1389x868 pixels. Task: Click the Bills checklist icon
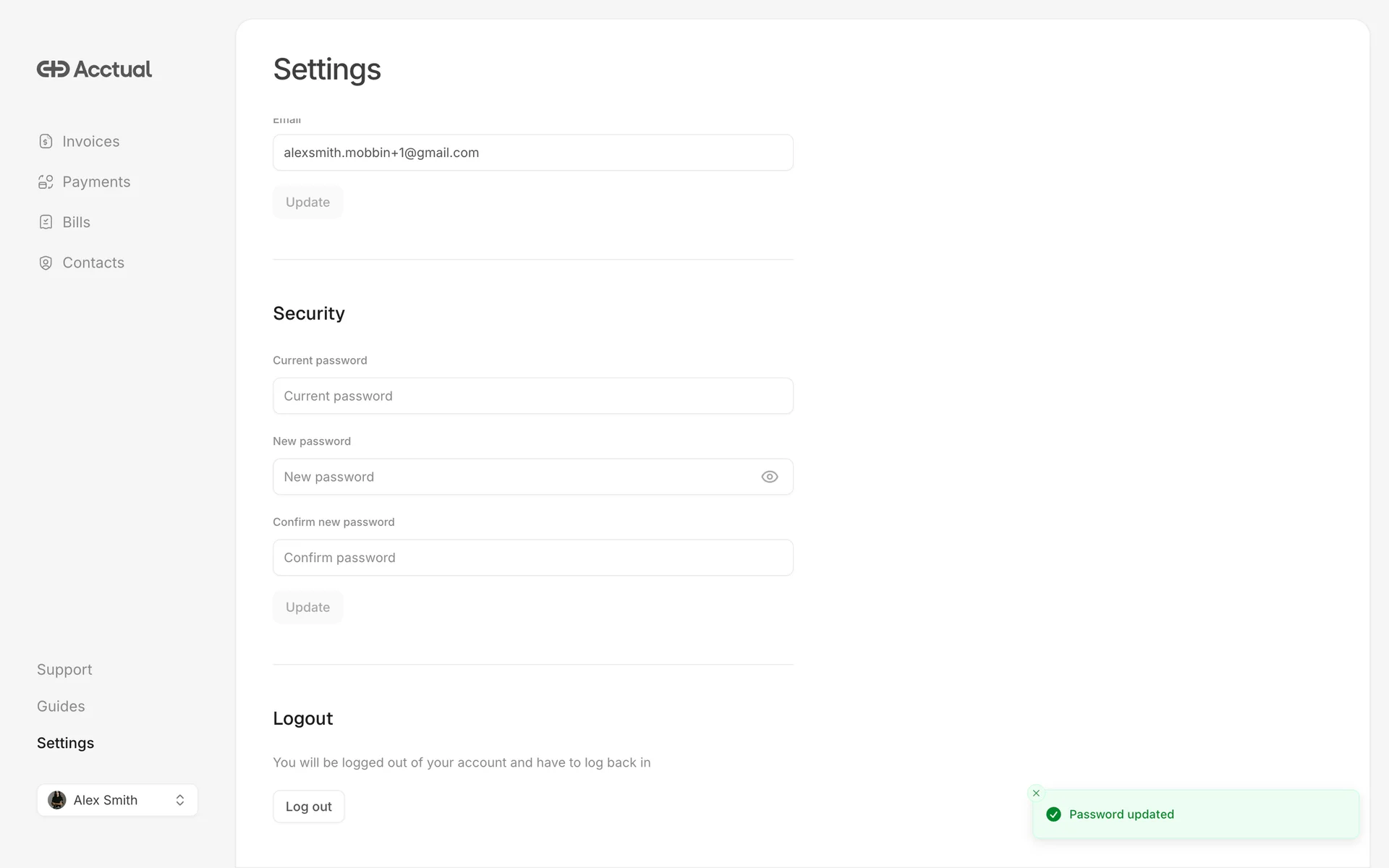point(46,222)
